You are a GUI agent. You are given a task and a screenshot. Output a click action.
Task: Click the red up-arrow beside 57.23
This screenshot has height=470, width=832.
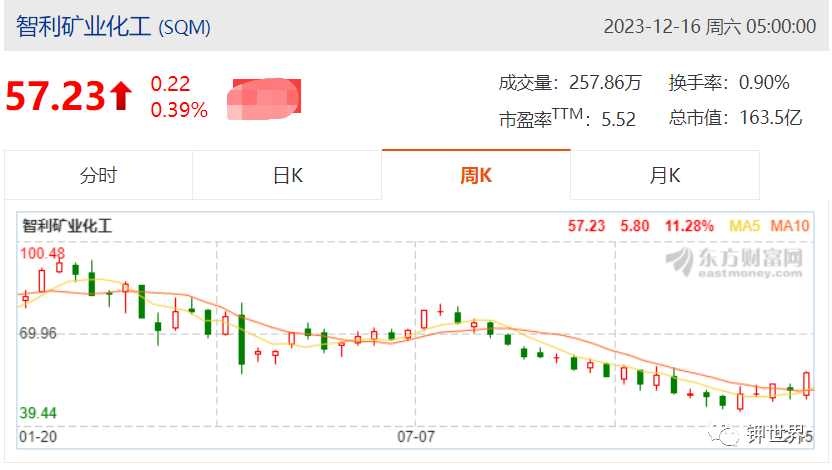tap(122, 96)
